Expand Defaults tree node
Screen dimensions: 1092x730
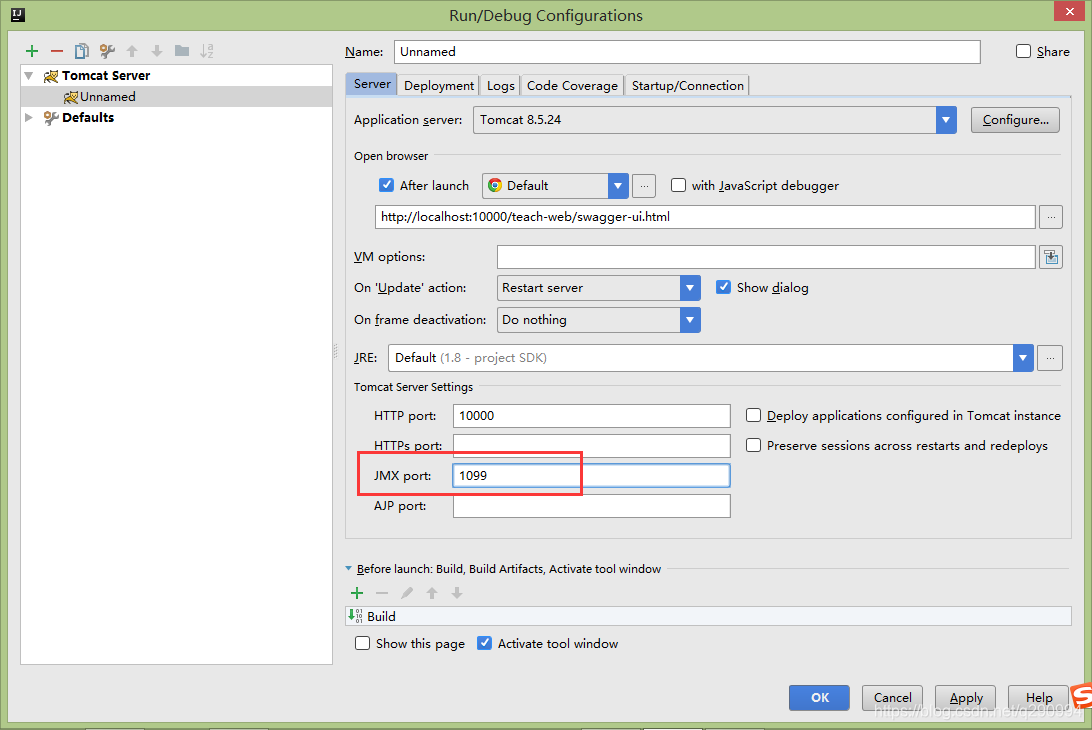(29, 117)
